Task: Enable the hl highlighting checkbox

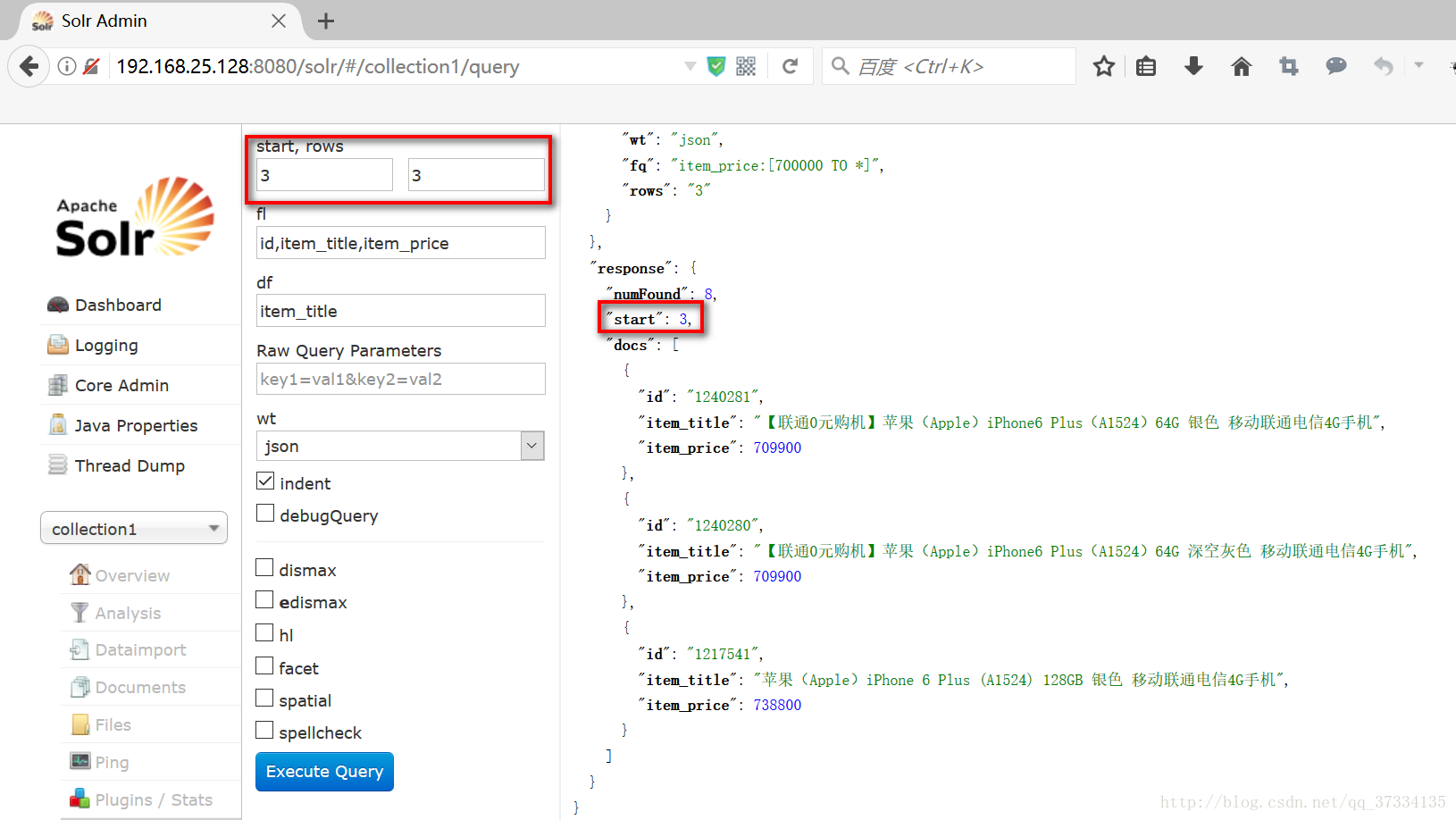Action: tap(264, 633)
